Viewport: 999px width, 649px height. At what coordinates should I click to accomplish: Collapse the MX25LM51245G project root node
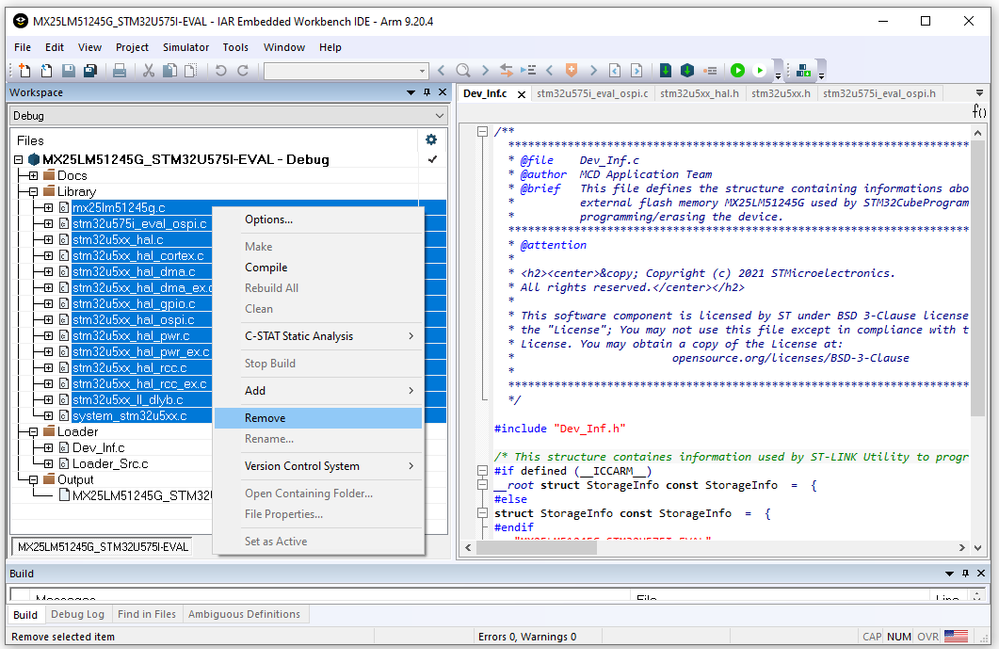(18, 159)
